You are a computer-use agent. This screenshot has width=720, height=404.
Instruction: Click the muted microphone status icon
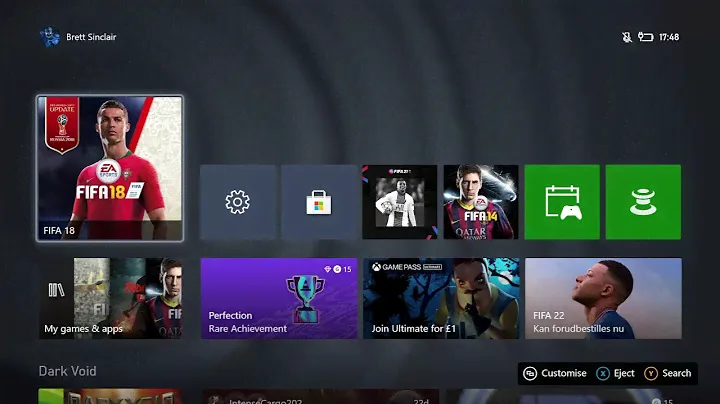pos(625,37)
